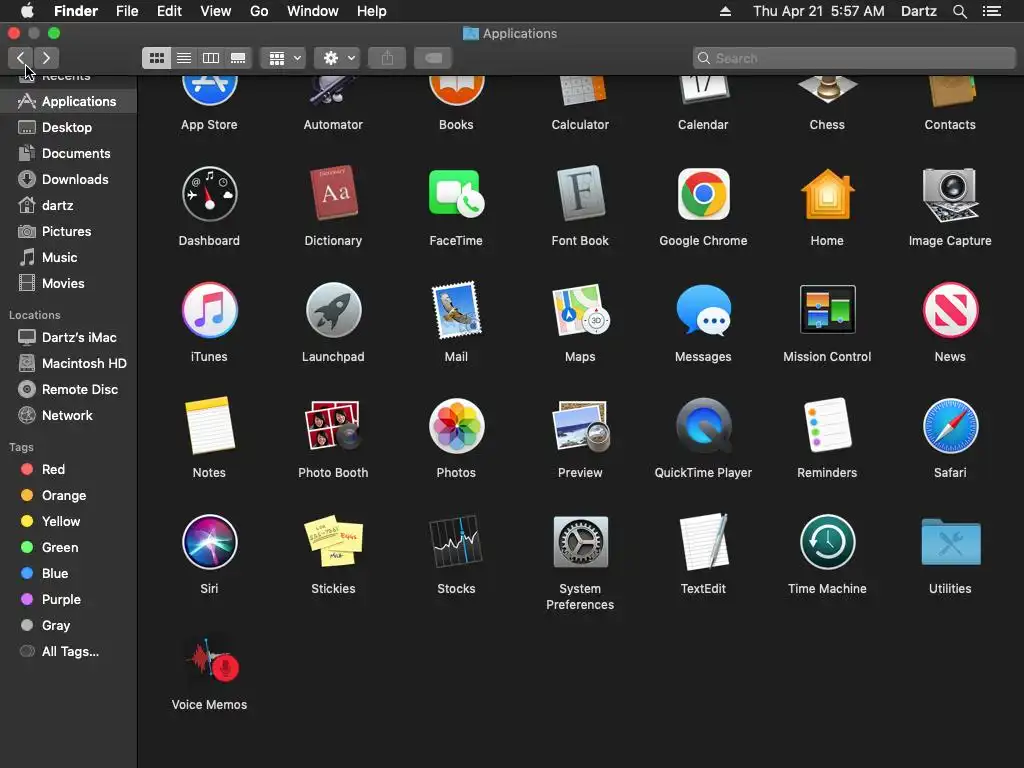The height and width of the screenshot is (768, 1024).
Task: Open the Edit menu
Action: (x=169, y=11)
